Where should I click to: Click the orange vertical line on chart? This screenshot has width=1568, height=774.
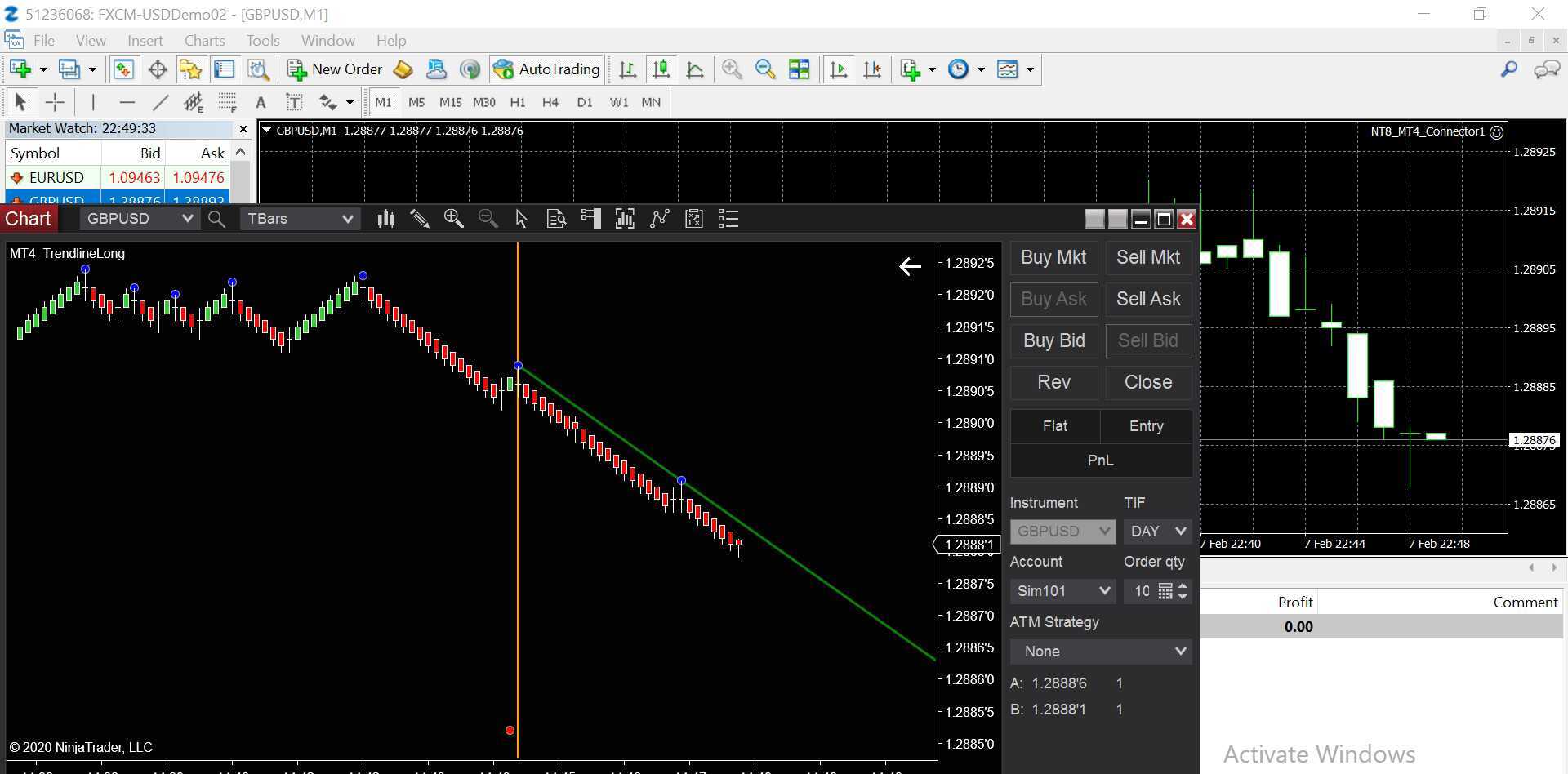pos(518,572)
